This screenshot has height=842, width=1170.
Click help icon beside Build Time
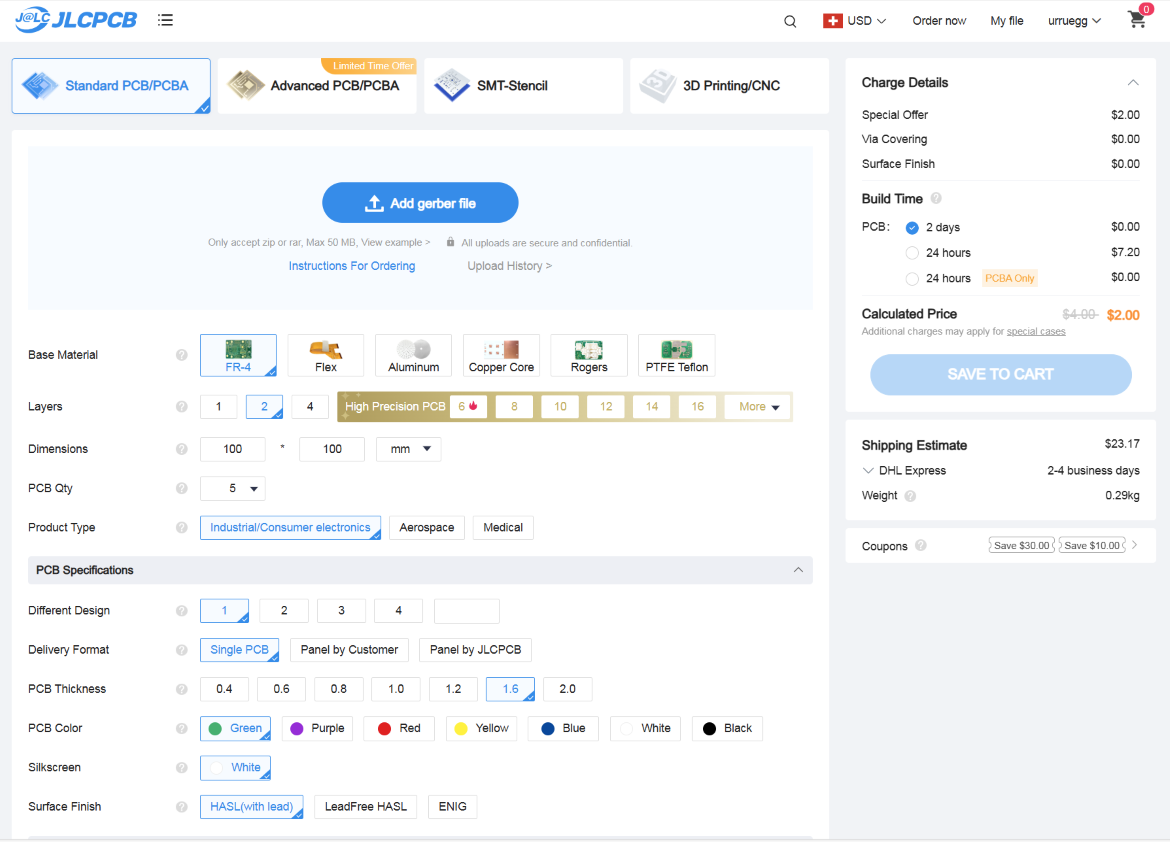pos(936,198)
